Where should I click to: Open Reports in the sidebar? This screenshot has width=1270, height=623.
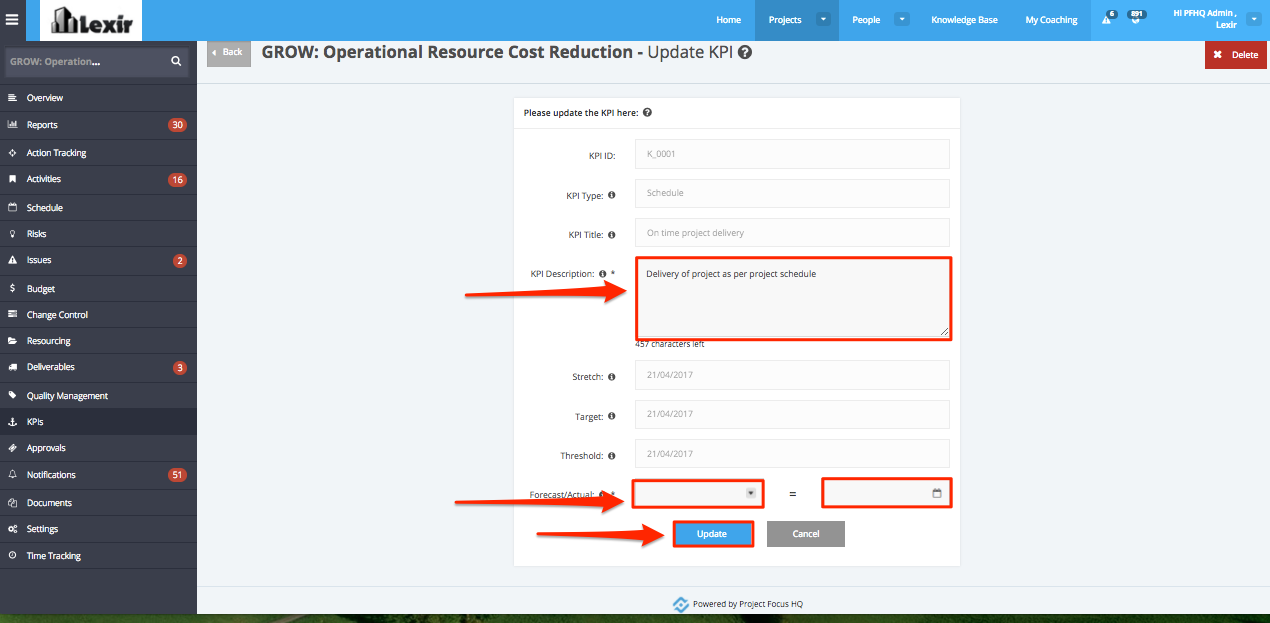pos(98,125)
